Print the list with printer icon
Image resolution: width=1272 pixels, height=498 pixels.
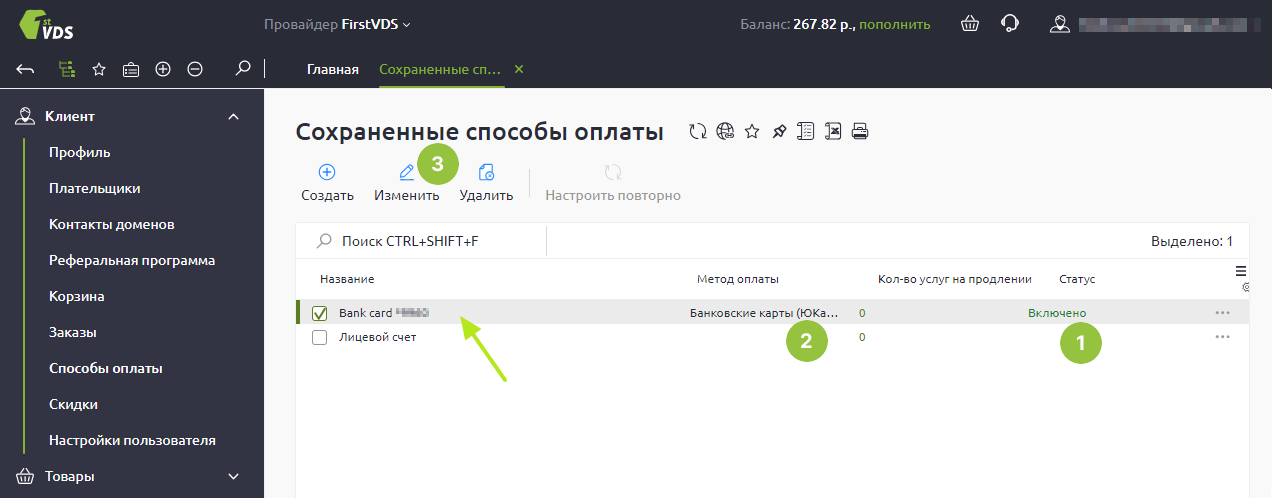859,131
